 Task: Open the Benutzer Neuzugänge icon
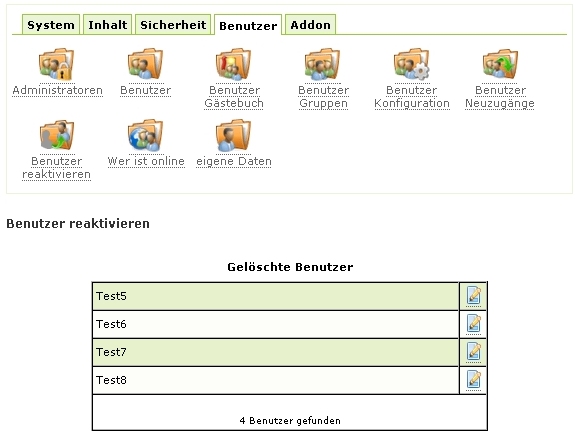tap(500, 64)
